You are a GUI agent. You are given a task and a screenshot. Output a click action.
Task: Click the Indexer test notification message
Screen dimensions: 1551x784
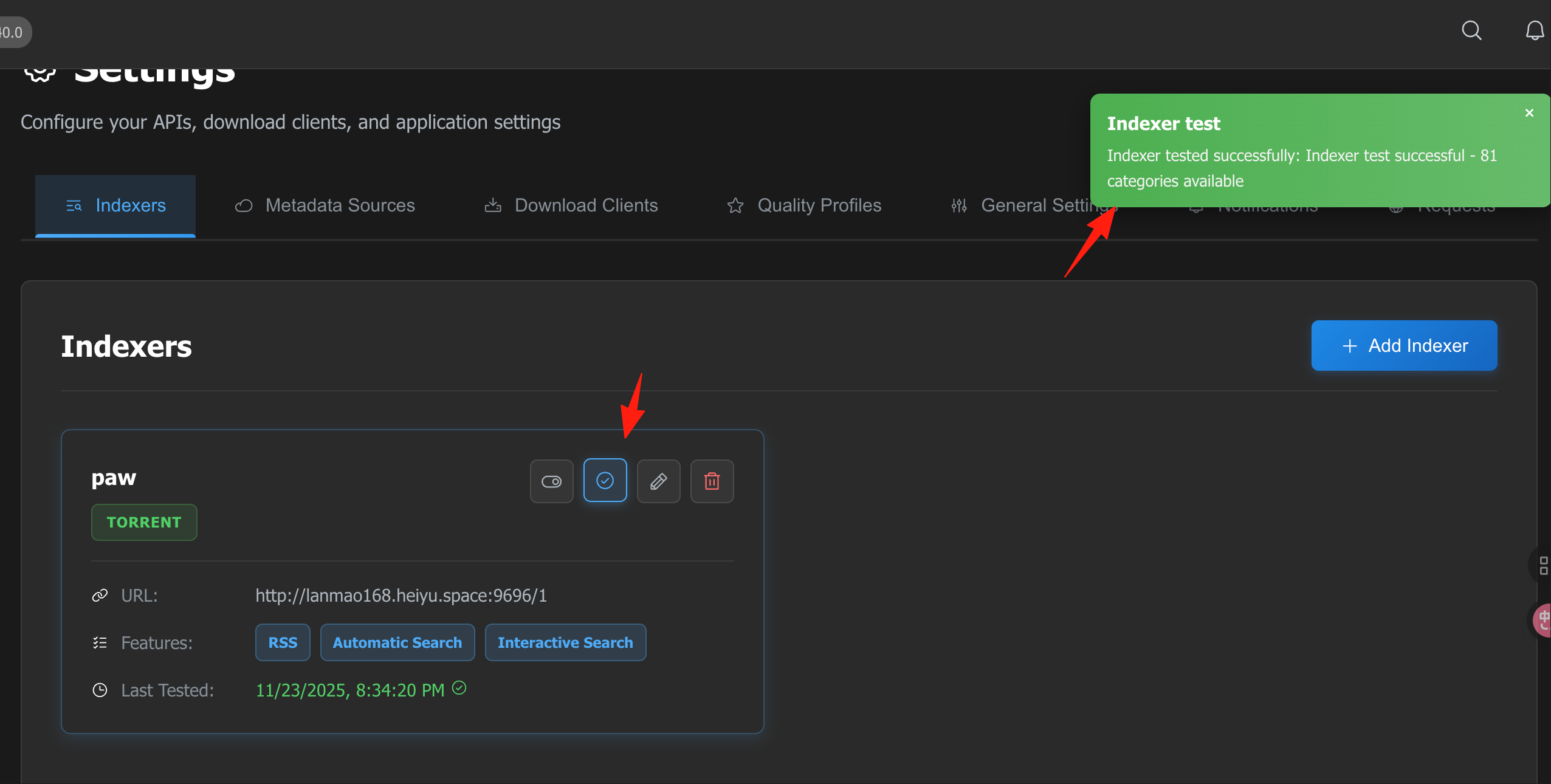coord(1301,168)
